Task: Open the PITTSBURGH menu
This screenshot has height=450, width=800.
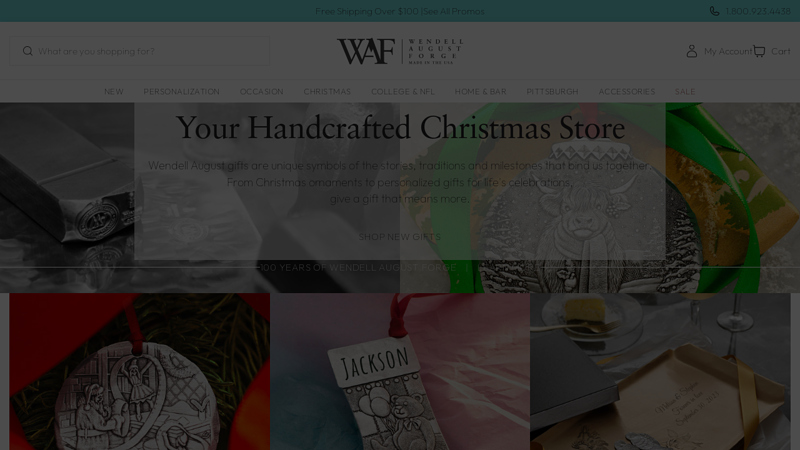Action: (553, 91)
